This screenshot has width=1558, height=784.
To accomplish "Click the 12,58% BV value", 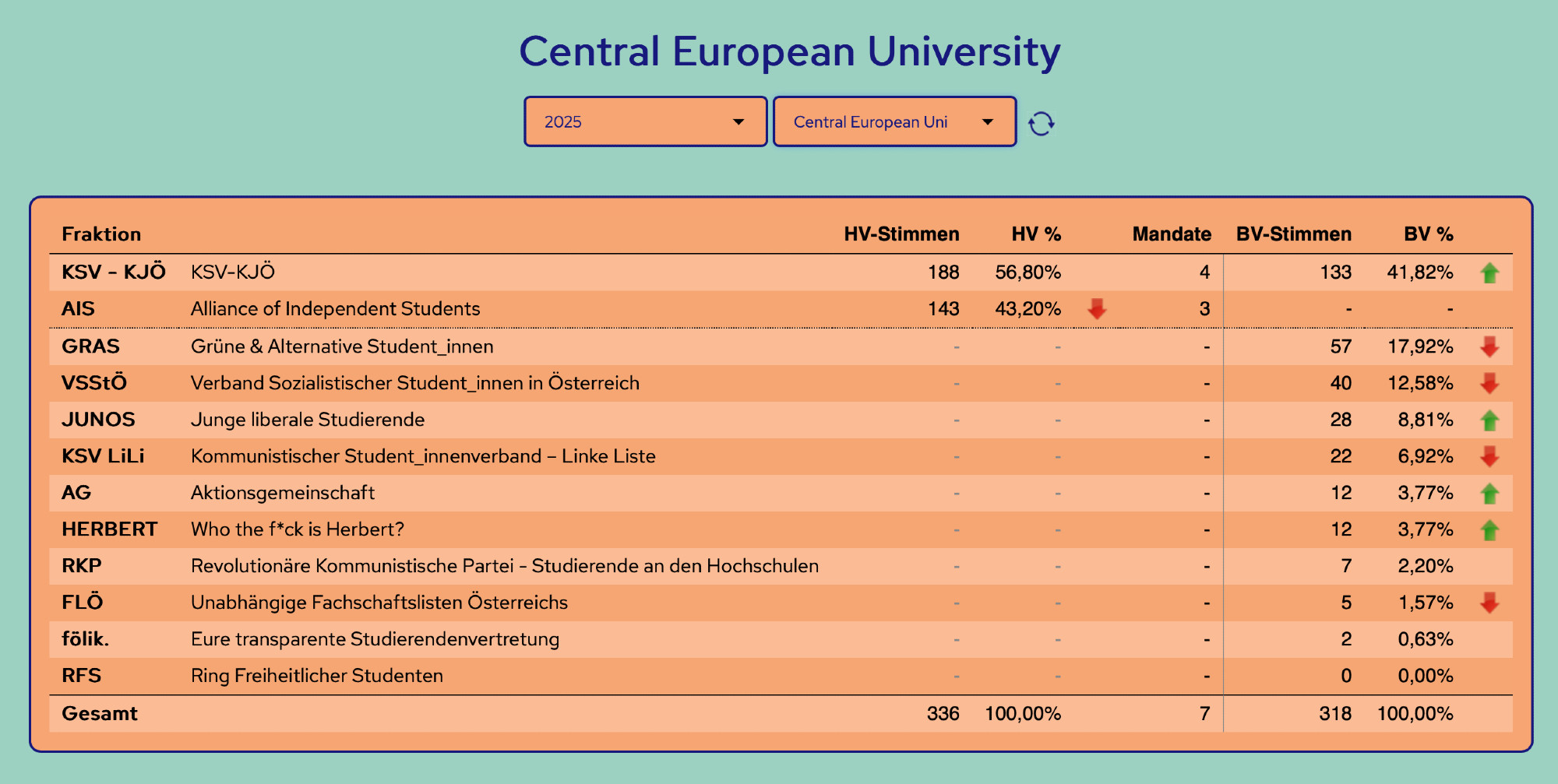I will coord(1420,383).
